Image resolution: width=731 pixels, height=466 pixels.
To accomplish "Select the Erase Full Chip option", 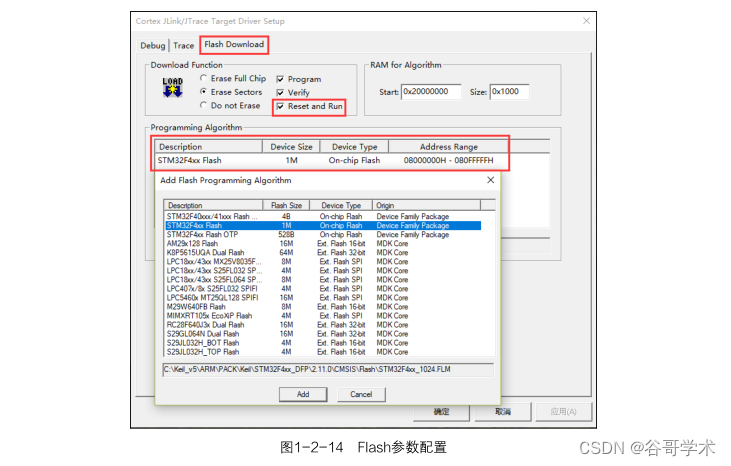I will [x=233, y=78].
